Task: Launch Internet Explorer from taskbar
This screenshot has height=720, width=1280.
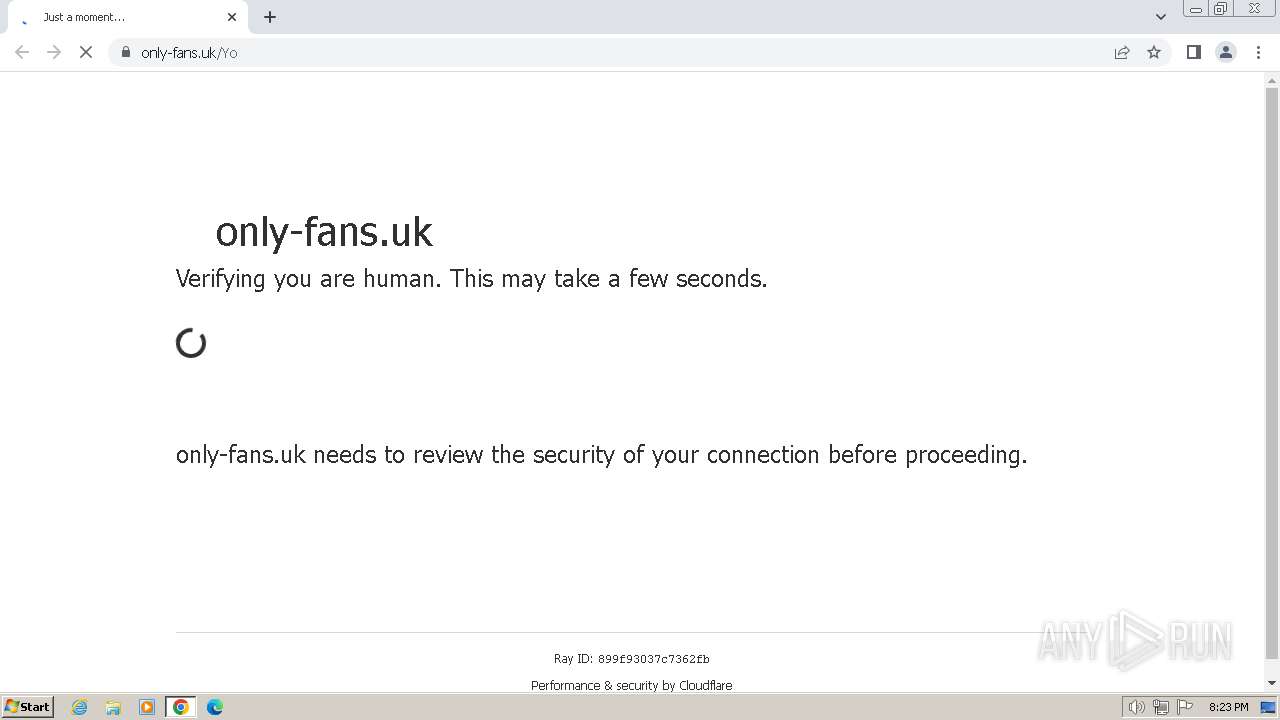Action: point(80,707)
